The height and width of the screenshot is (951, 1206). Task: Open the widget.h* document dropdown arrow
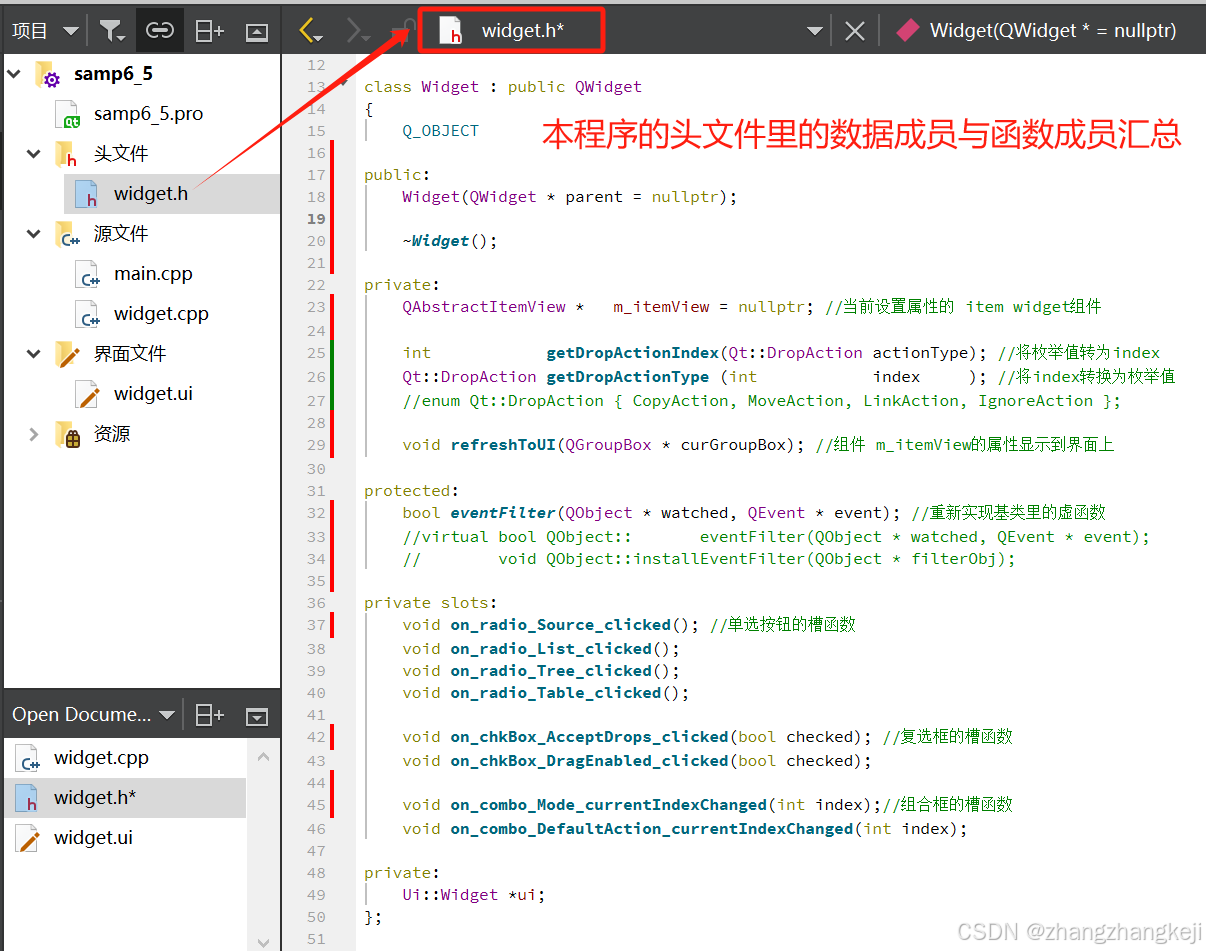tap(815, 31)
